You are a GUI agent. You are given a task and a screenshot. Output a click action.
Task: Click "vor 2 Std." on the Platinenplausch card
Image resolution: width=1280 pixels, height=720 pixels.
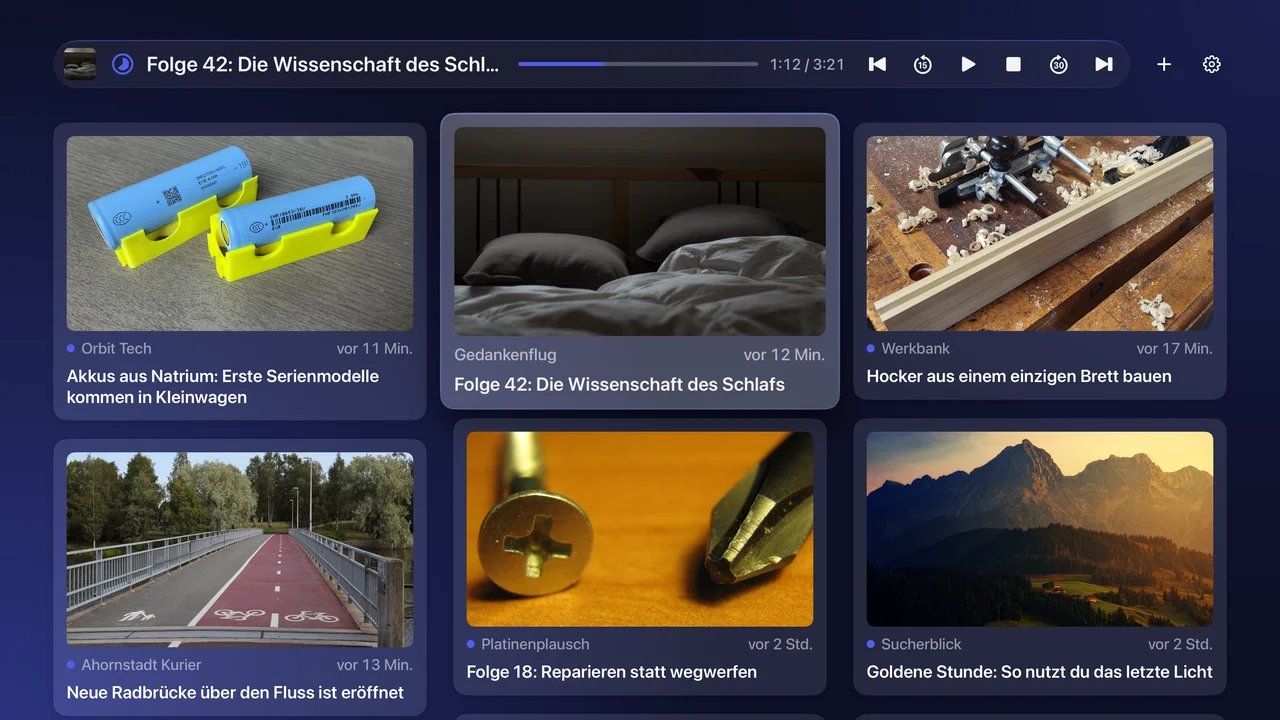point(780,644)
